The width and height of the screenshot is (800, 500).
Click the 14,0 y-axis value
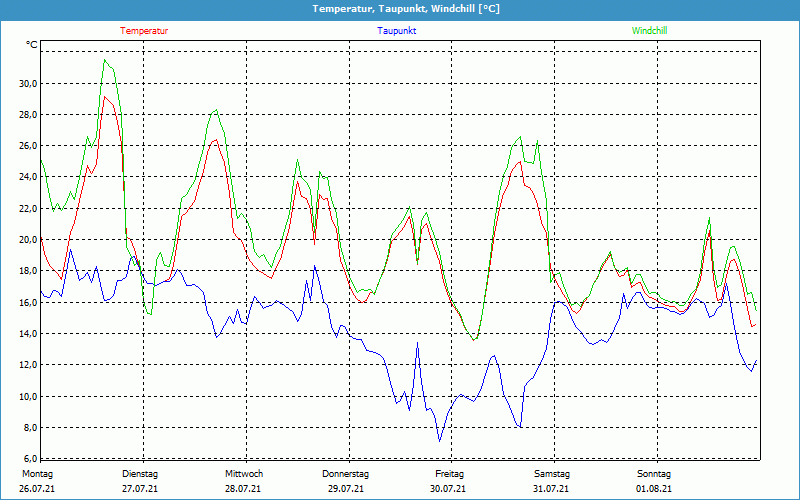point(28,334)
